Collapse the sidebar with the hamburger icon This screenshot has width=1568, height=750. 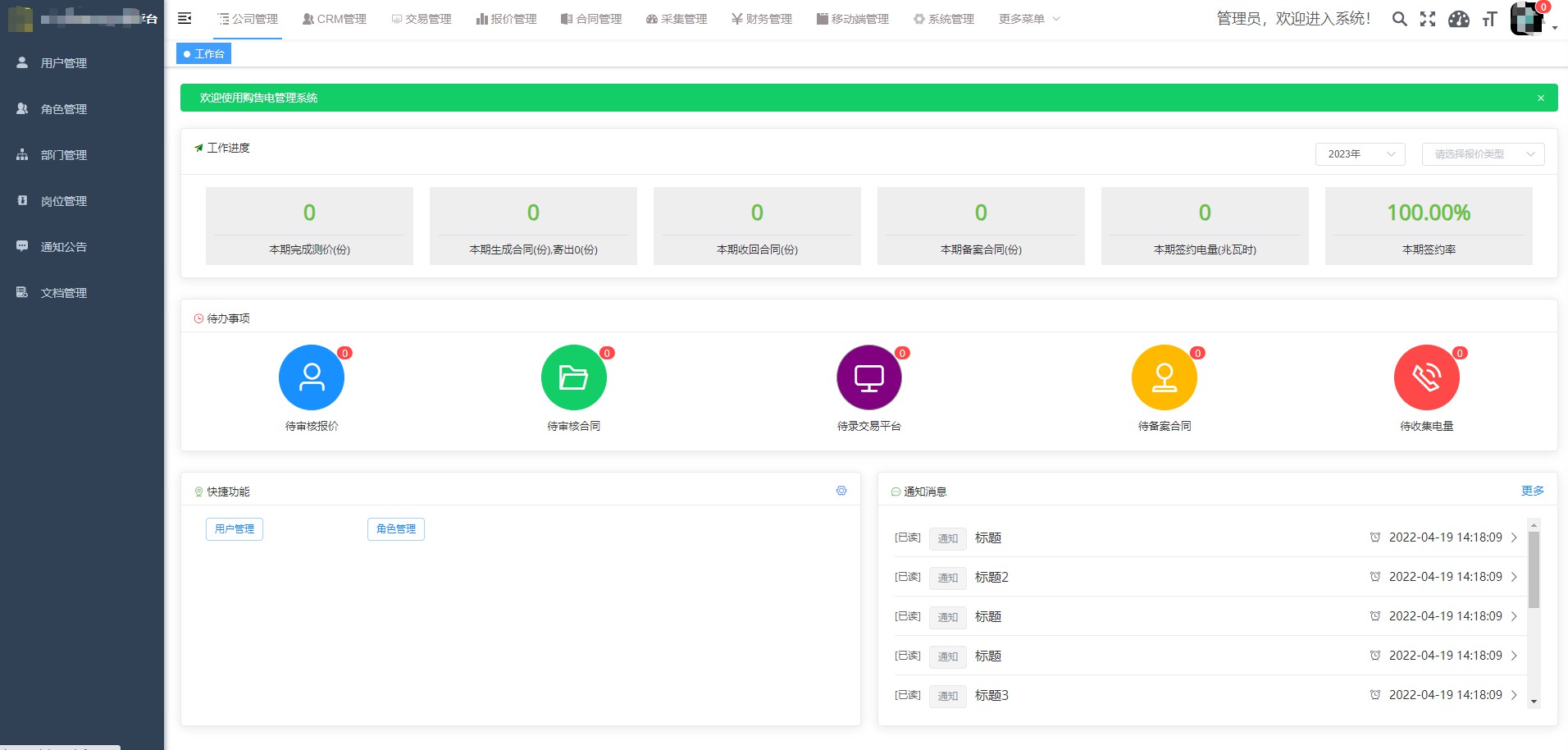(x=185, y=18)
